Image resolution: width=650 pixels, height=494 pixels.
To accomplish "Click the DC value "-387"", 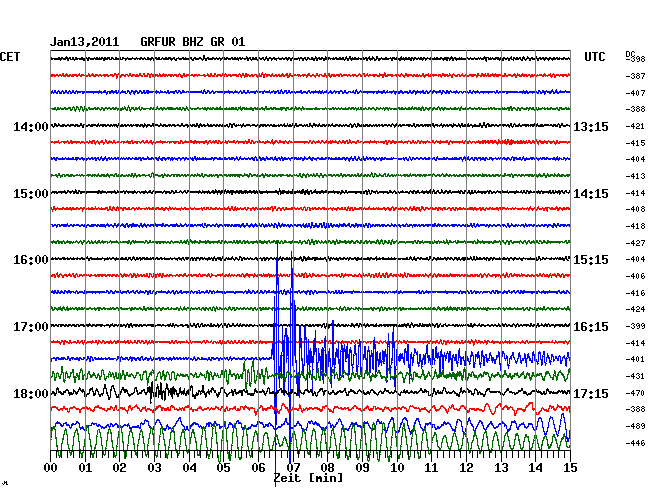I will tap(635, 76).
